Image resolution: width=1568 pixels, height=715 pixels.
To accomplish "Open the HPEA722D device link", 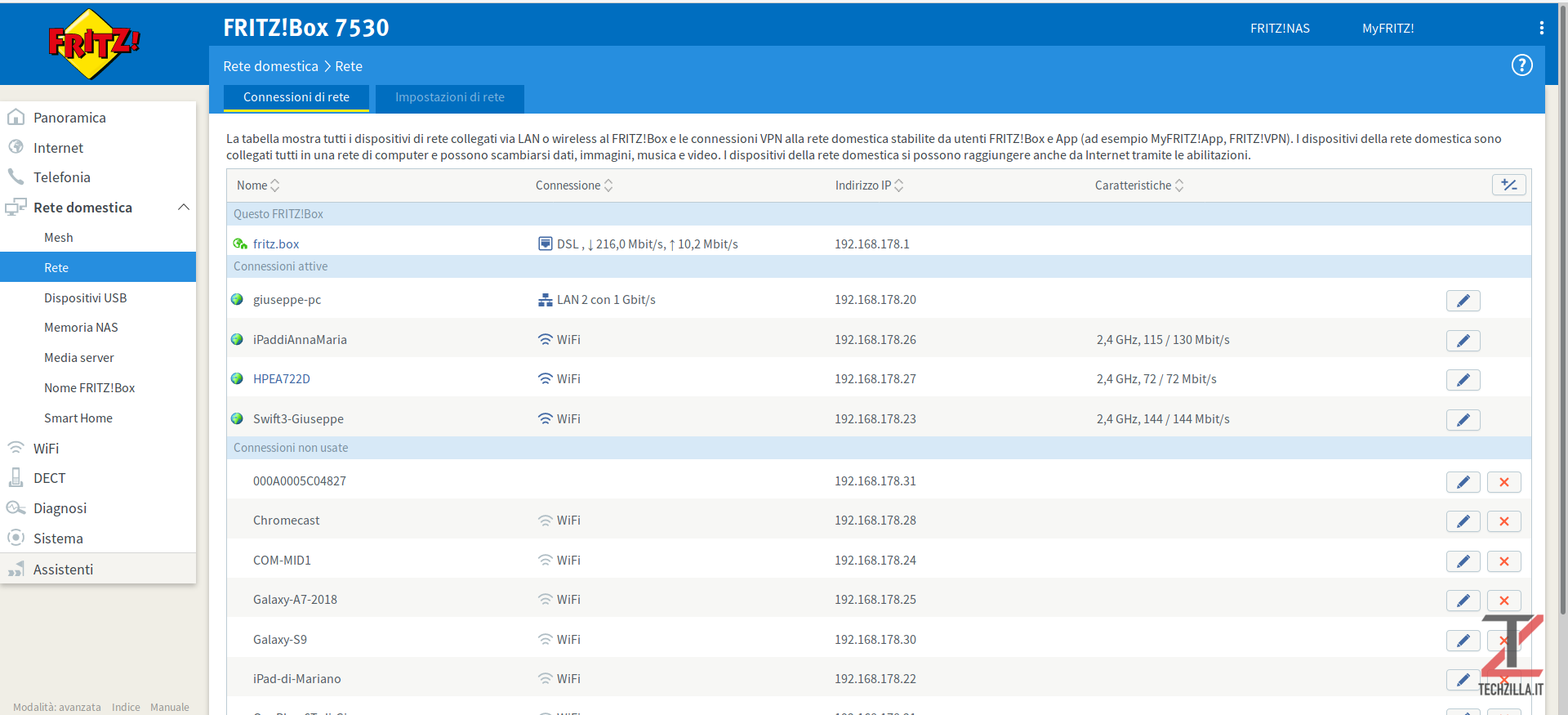I will (282, 379).
